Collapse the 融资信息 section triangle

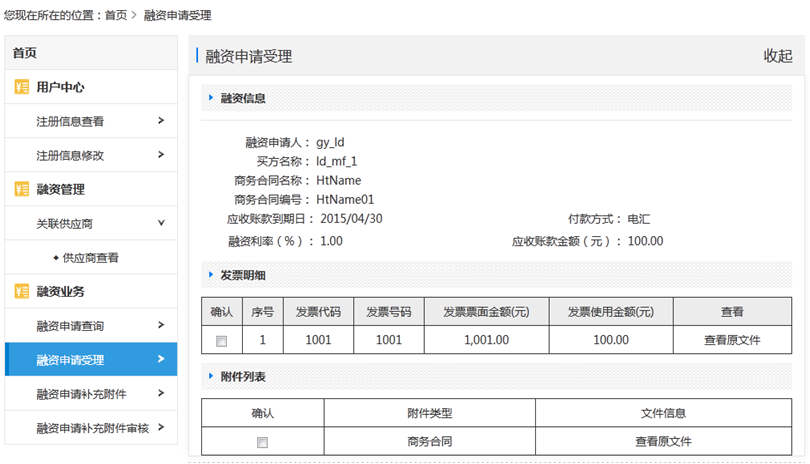click(x=210, y=98)
